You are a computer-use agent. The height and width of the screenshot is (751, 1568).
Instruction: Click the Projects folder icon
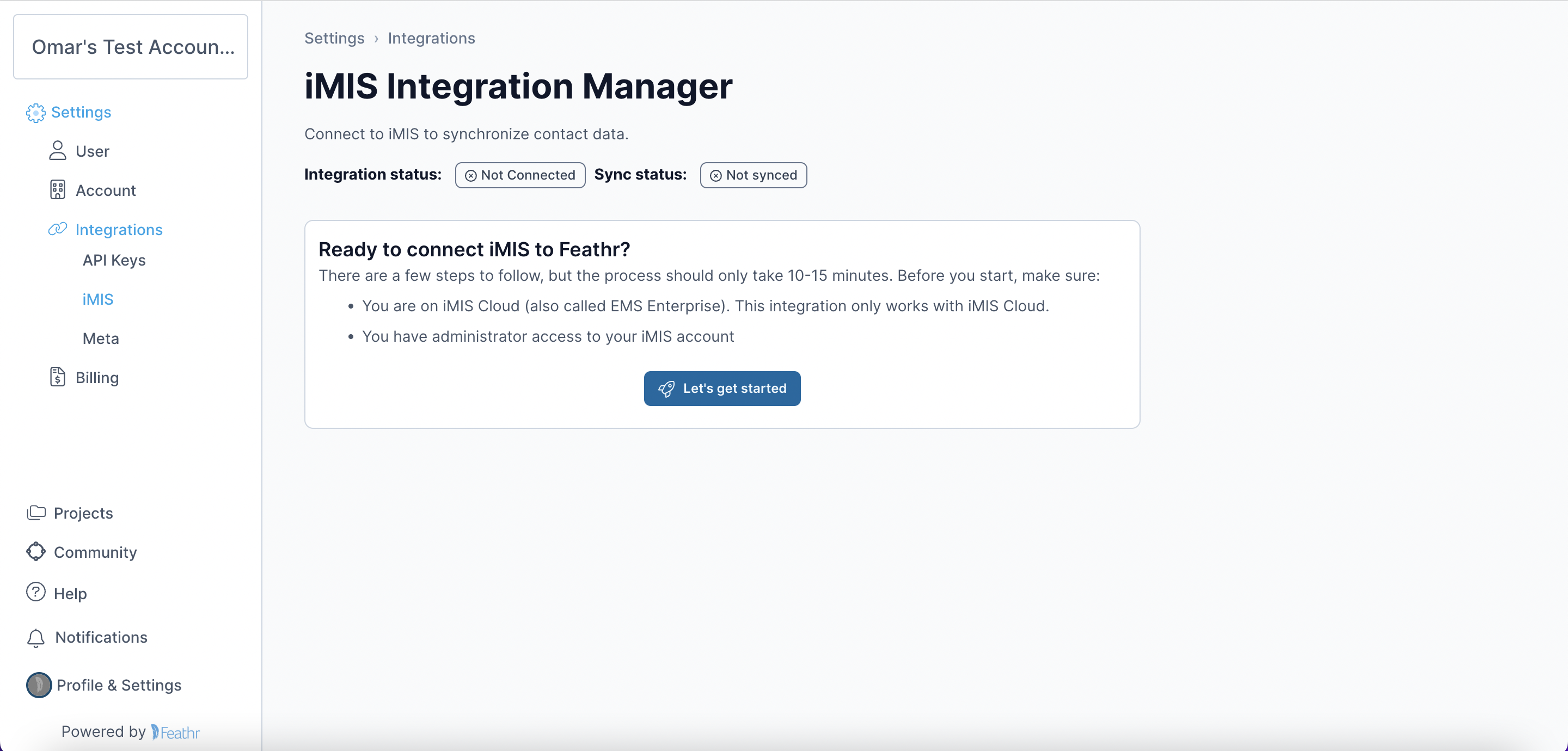tap(36, 513)
